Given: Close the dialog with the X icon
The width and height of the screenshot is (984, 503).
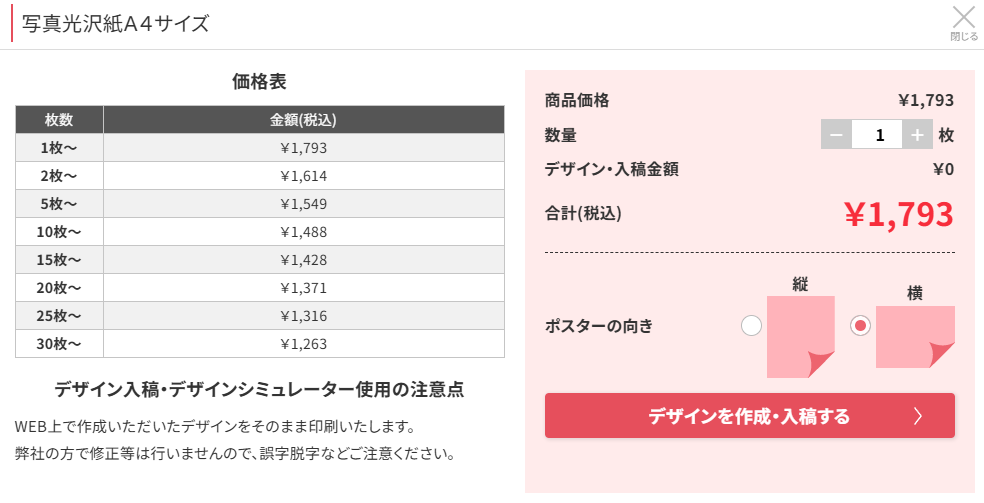Looking at the screenshot, I should 963,19.
